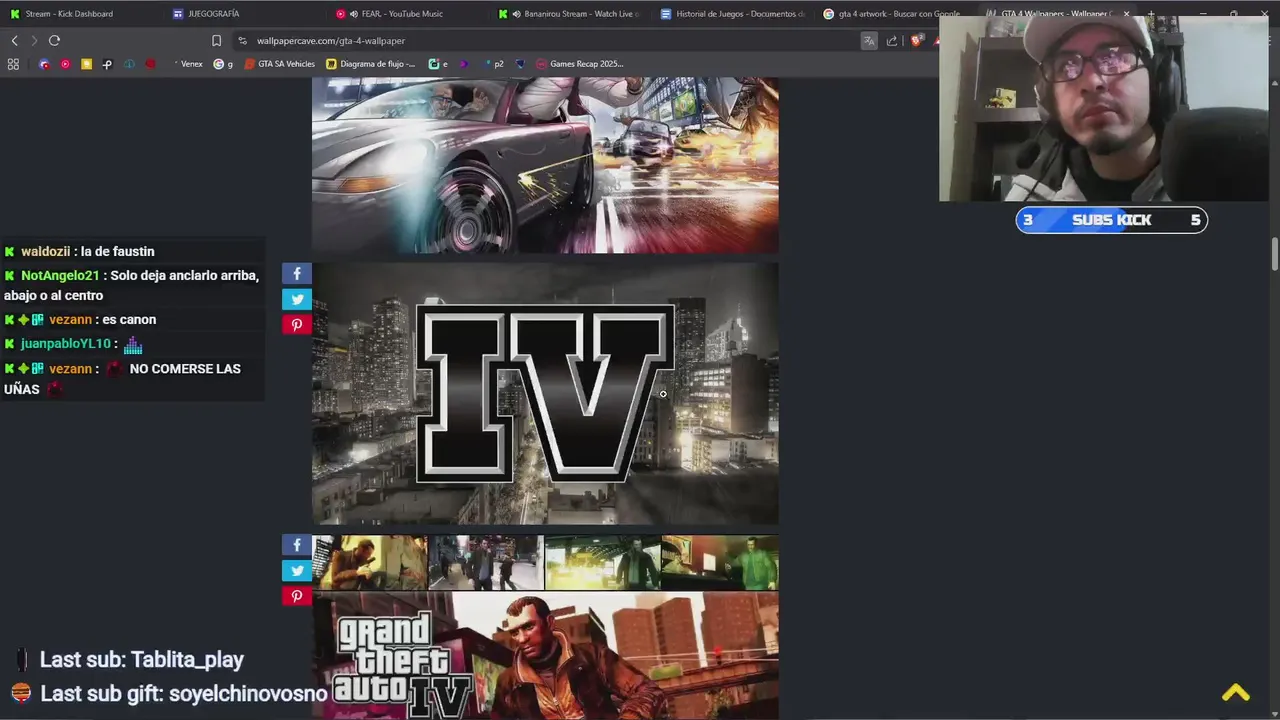
Task: Reload the wallpapercave page
Action: click(x=54, y=41)
